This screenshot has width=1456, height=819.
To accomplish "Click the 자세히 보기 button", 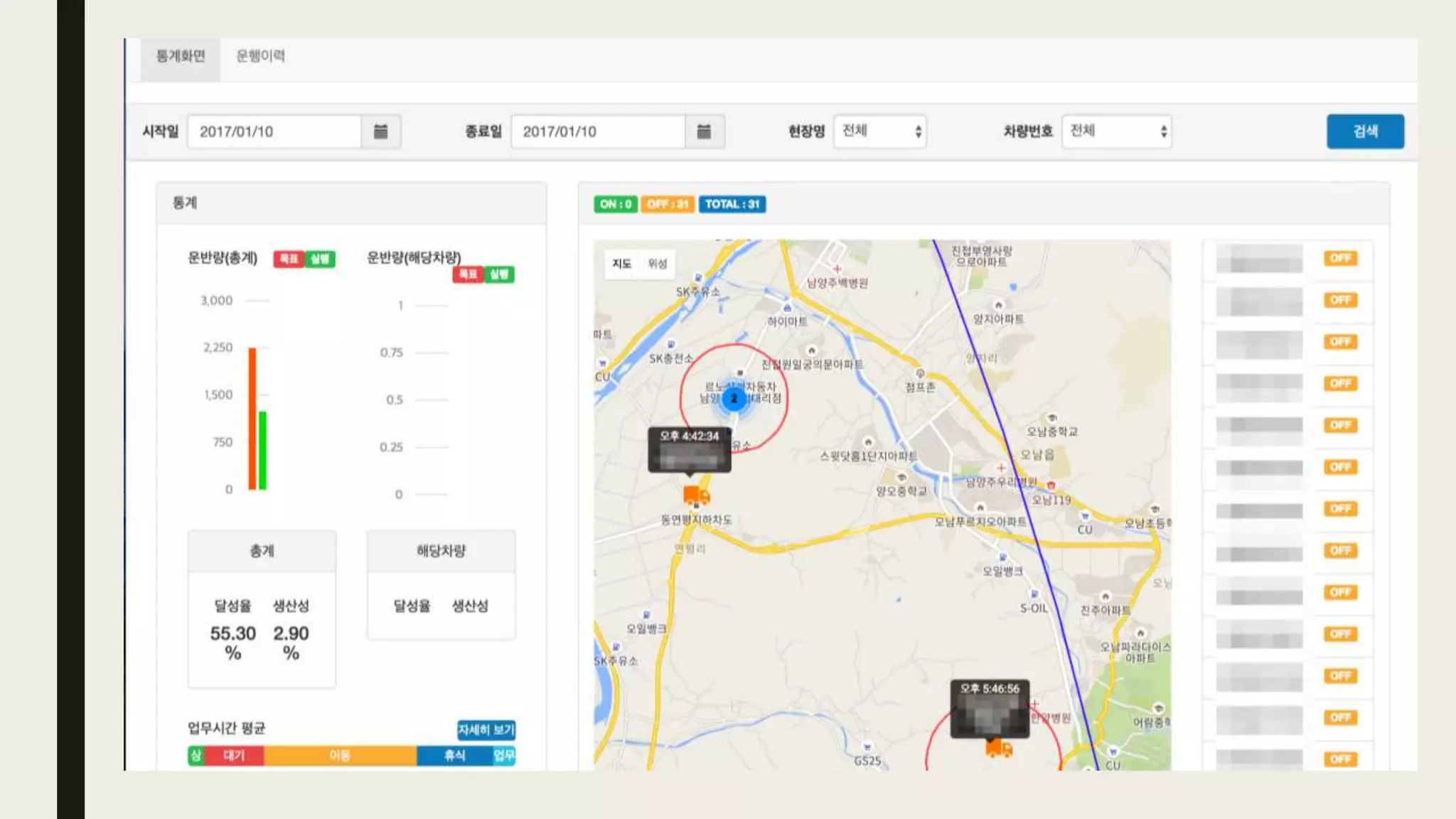I will pyautogui.click(x=486, y=729).
